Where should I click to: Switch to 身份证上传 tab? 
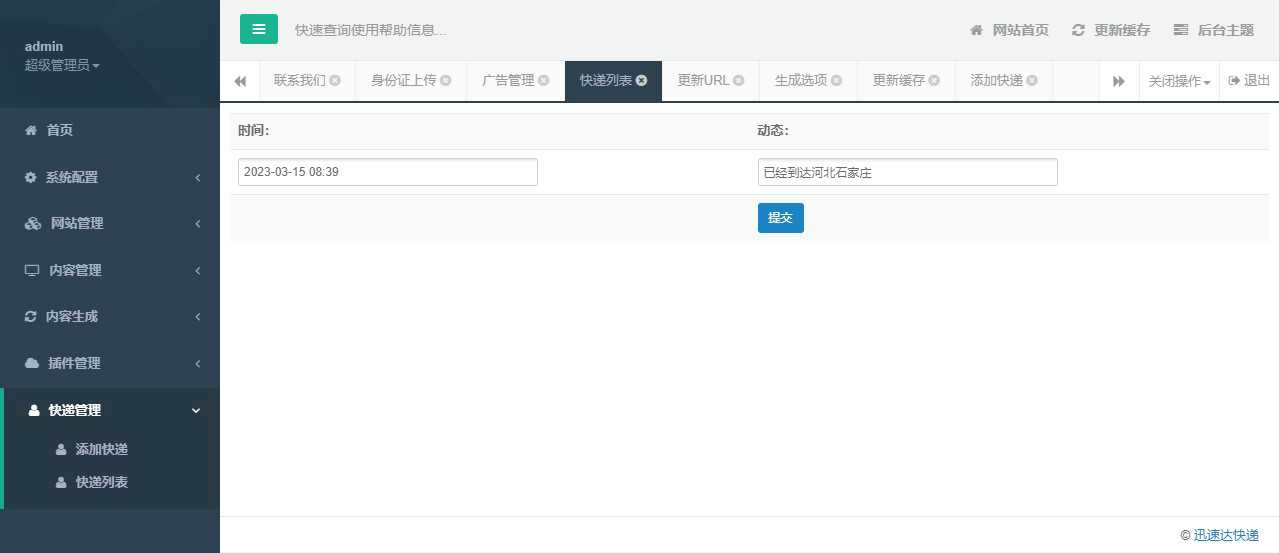coord(404,80)
